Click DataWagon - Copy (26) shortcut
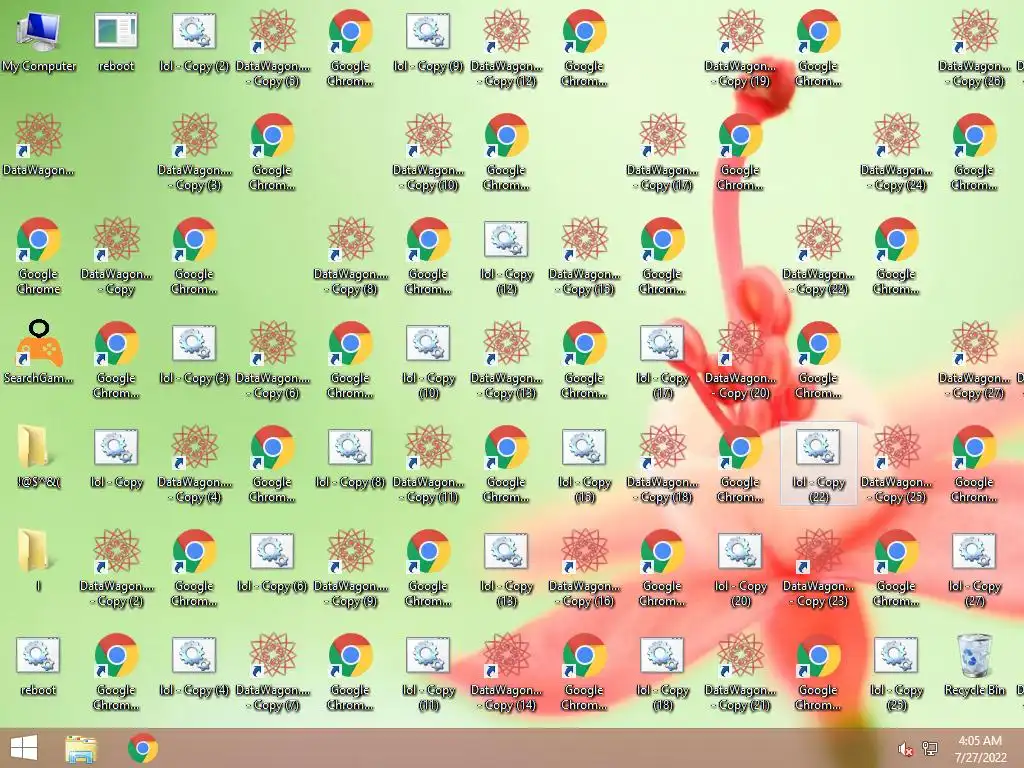 974,50
